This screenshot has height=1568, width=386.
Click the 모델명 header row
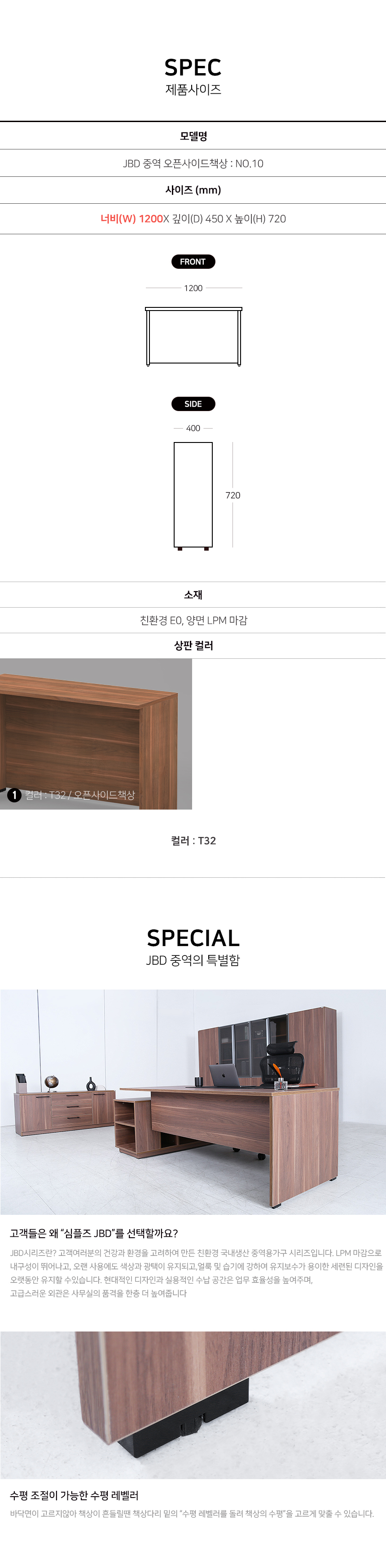coord(193,136)
